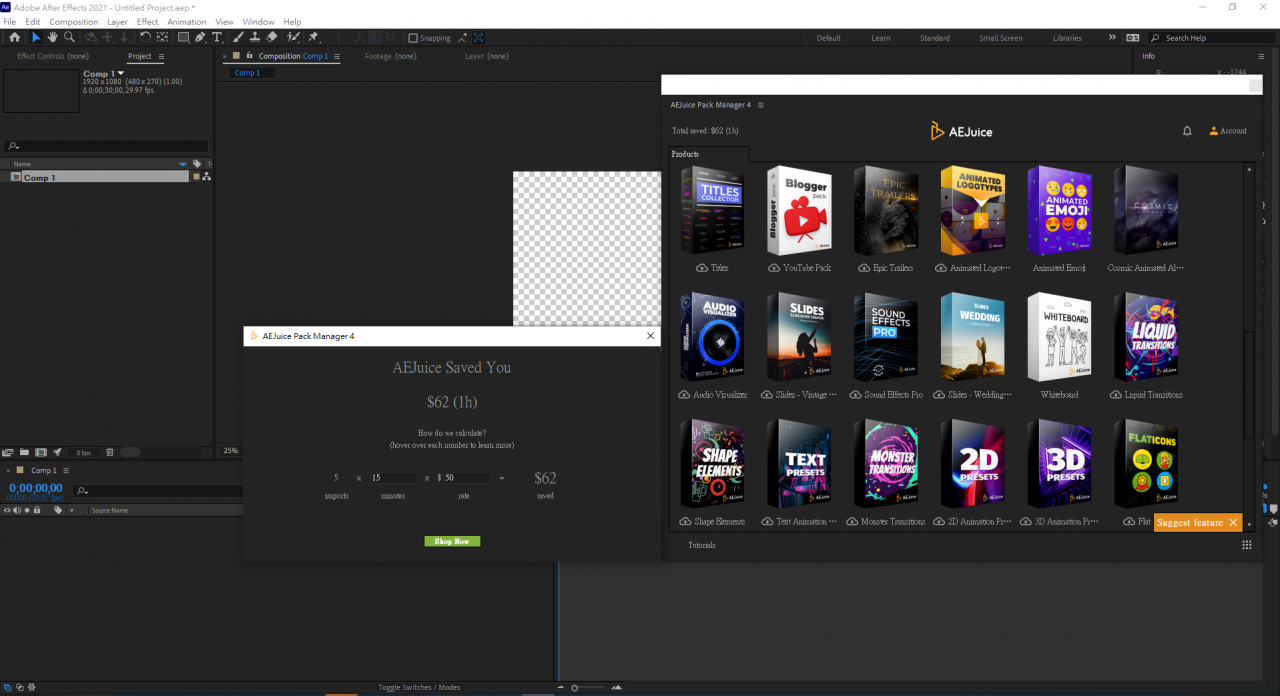
Task: Click Toggle Switches / Modes in timeline
Action: [x=419, y=687]
